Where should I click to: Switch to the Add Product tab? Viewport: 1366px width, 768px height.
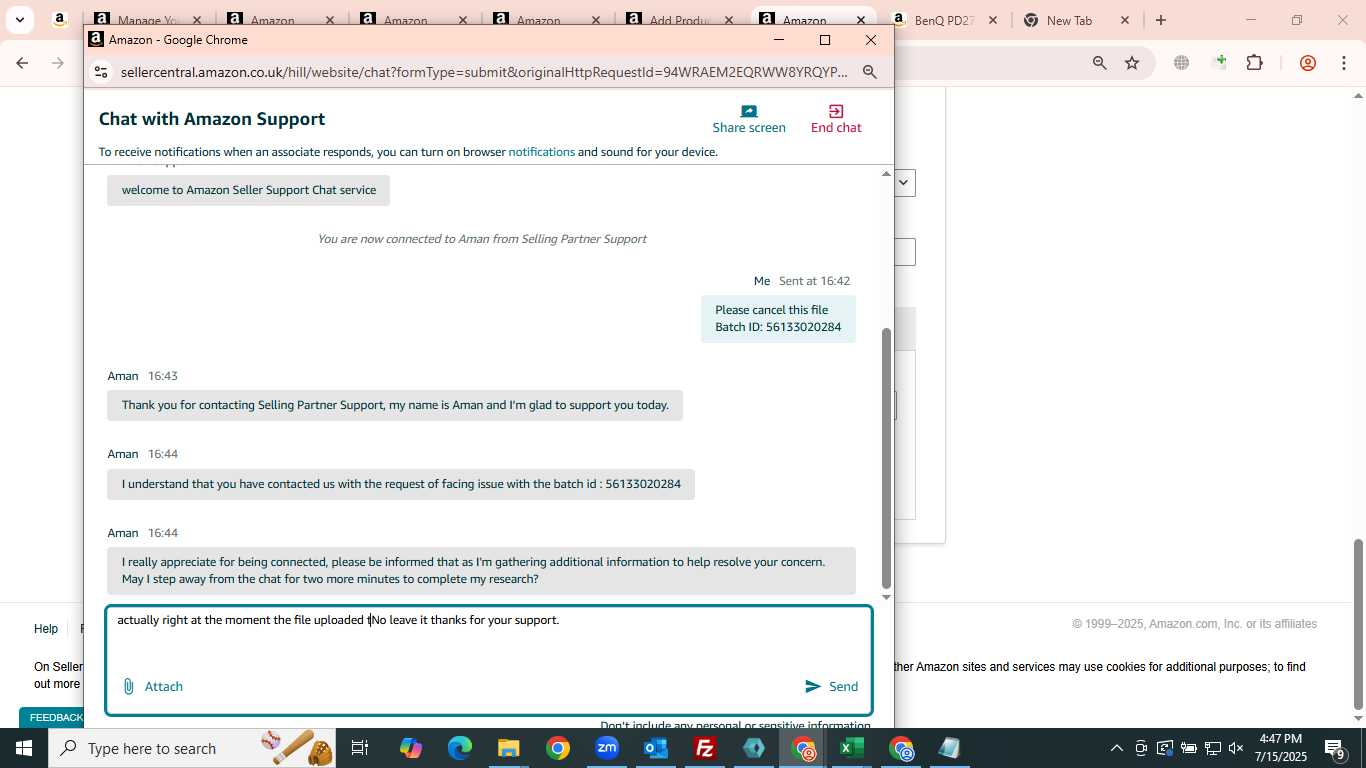679,20
